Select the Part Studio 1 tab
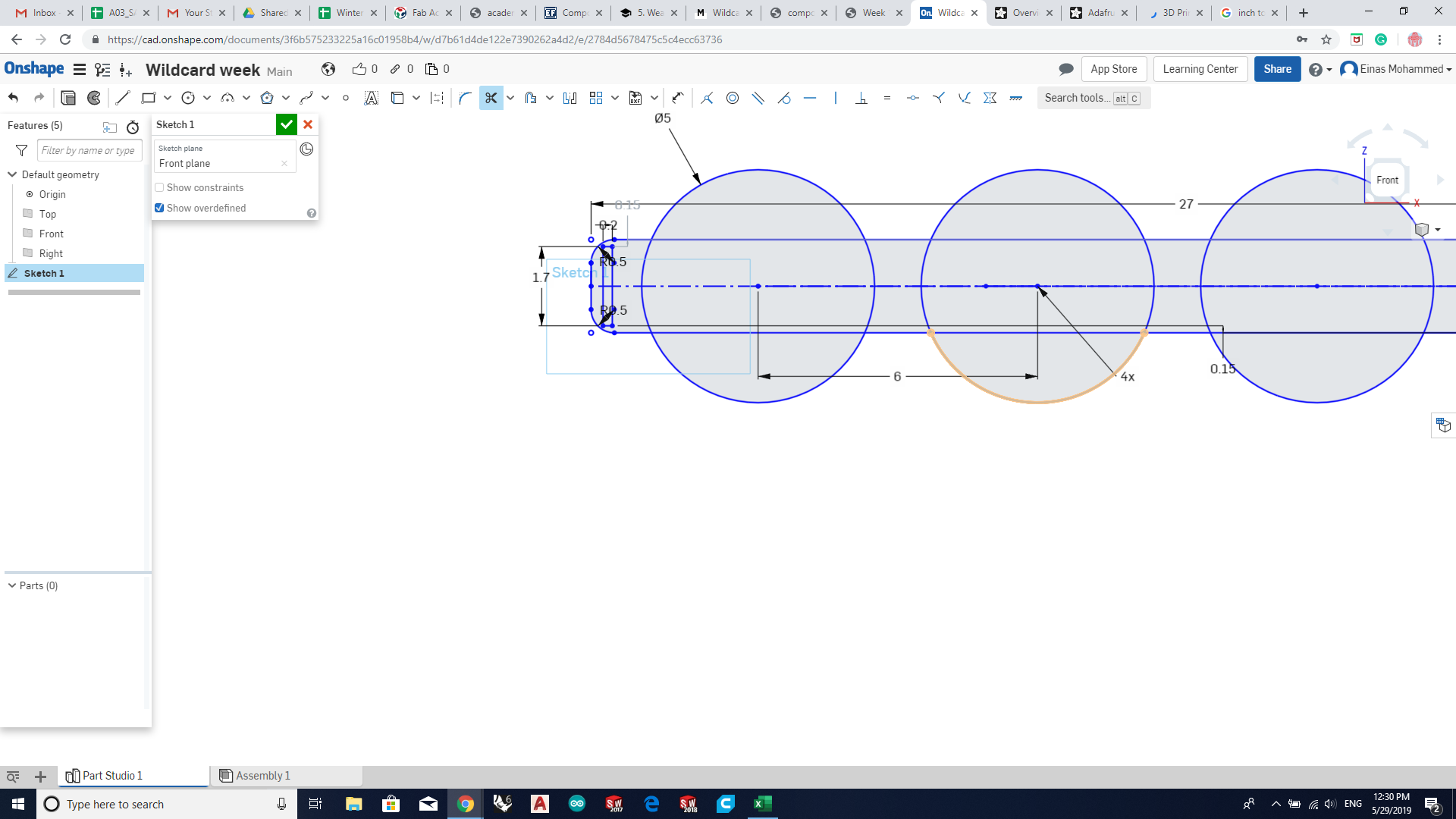 click(111, 775)
